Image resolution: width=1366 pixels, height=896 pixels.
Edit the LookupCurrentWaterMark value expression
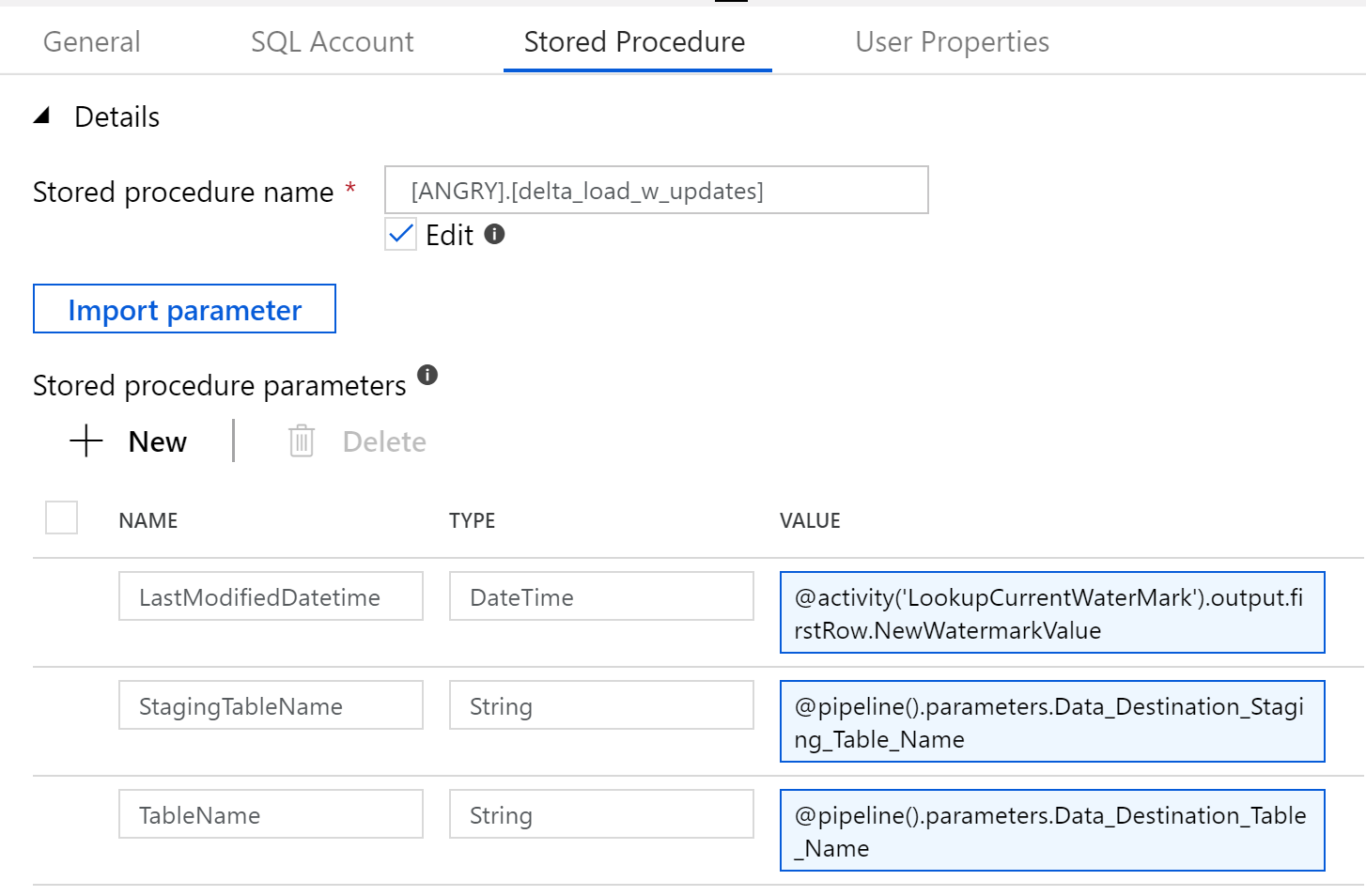tap(1052, 612)
